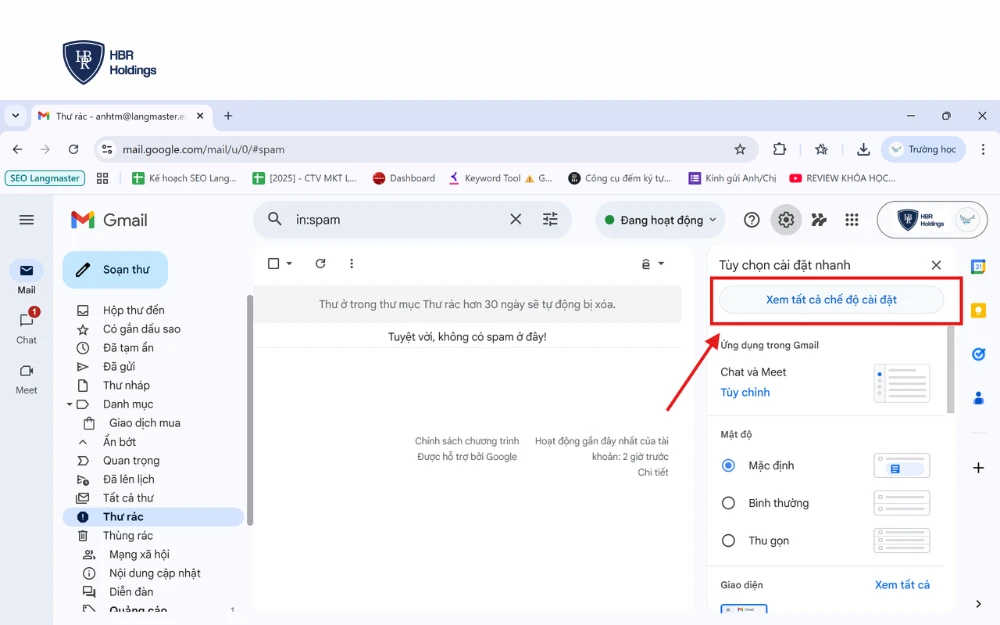Close the quick settings panel
This screenshot has width=1000, height=625.
[x=936, y=265]
